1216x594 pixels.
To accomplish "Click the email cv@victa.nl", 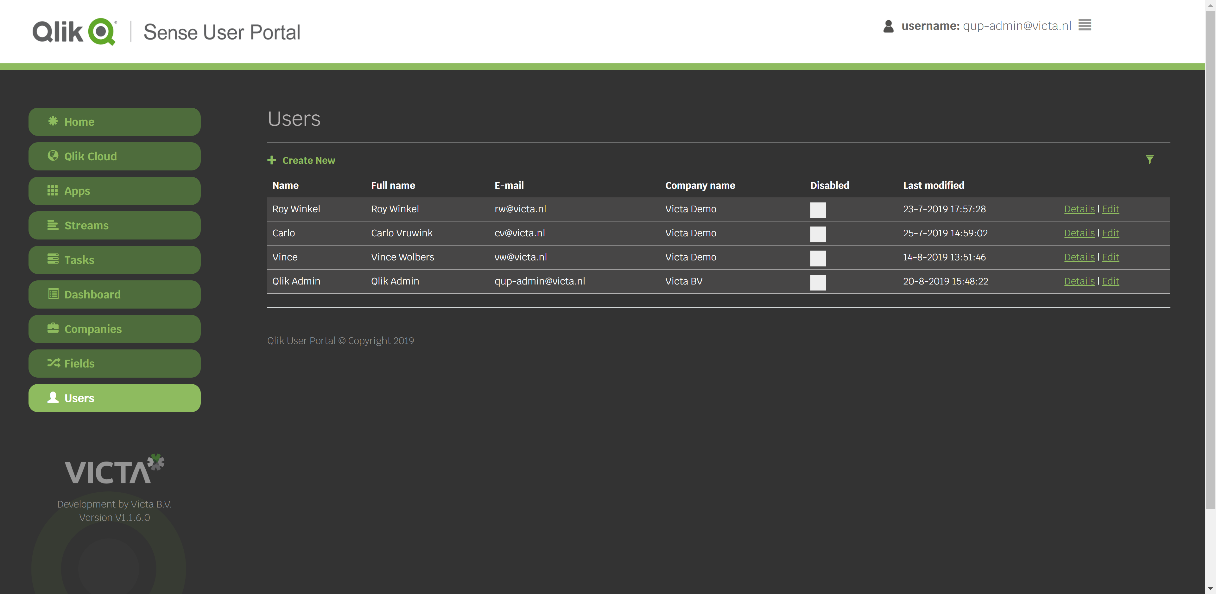I will pyautogui.click(x=520, y=233).
